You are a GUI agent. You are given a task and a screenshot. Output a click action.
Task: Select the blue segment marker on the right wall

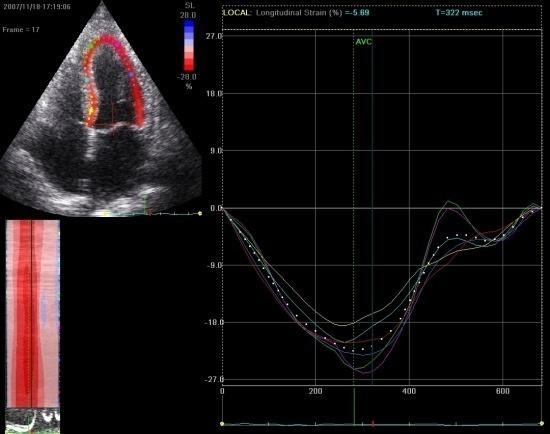pos(131,74)
